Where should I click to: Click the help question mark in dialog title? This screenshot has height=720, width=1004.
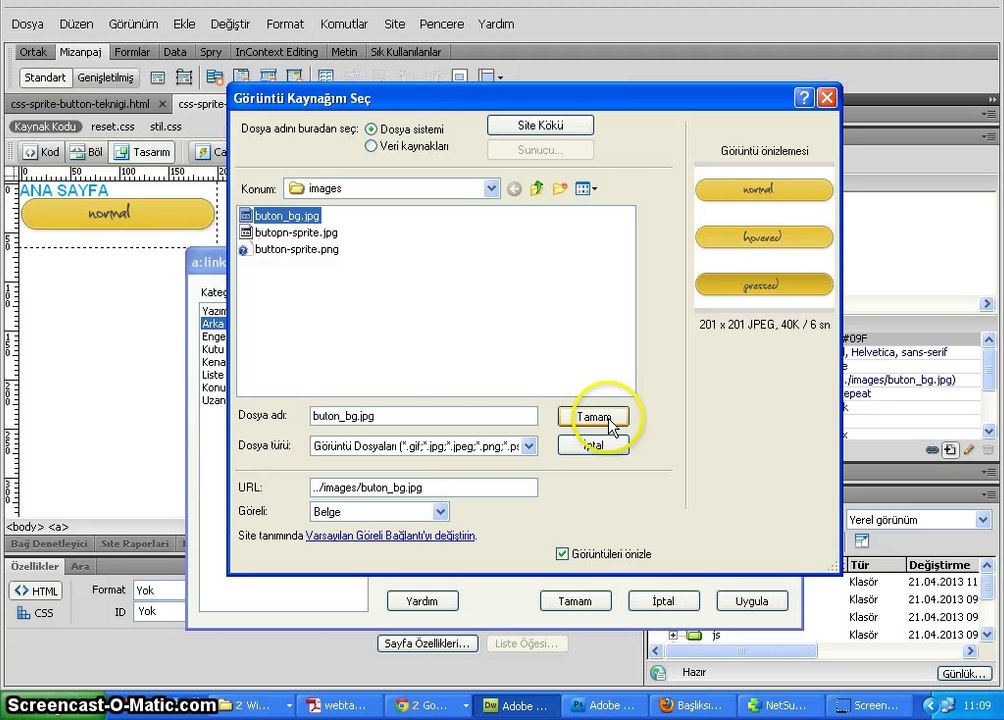804,98
